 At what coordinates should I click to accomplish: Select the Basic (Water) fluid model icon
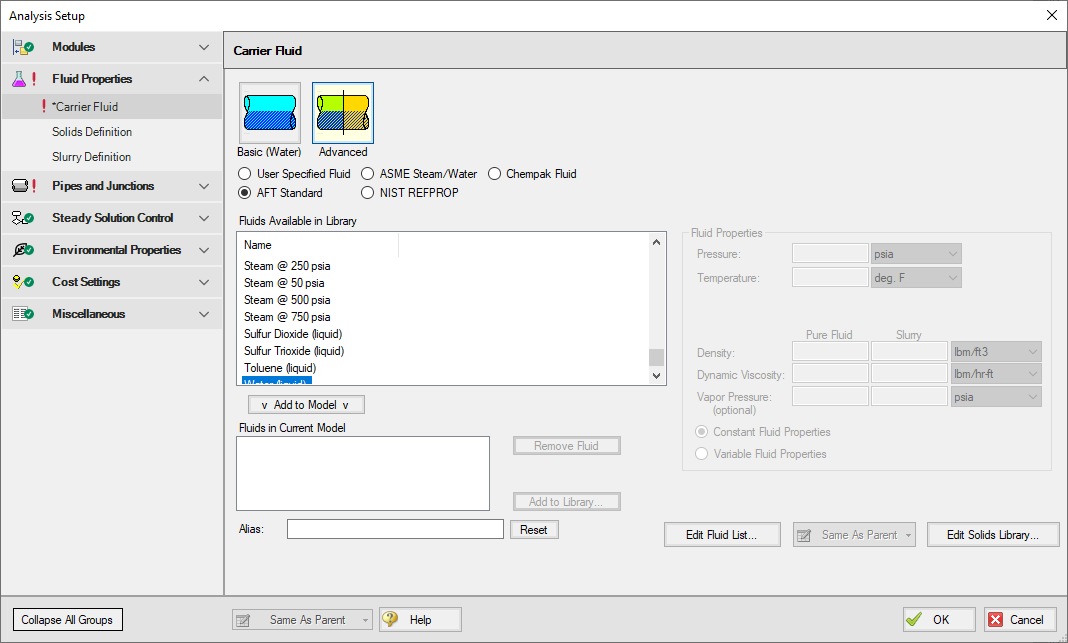(269, 112)
